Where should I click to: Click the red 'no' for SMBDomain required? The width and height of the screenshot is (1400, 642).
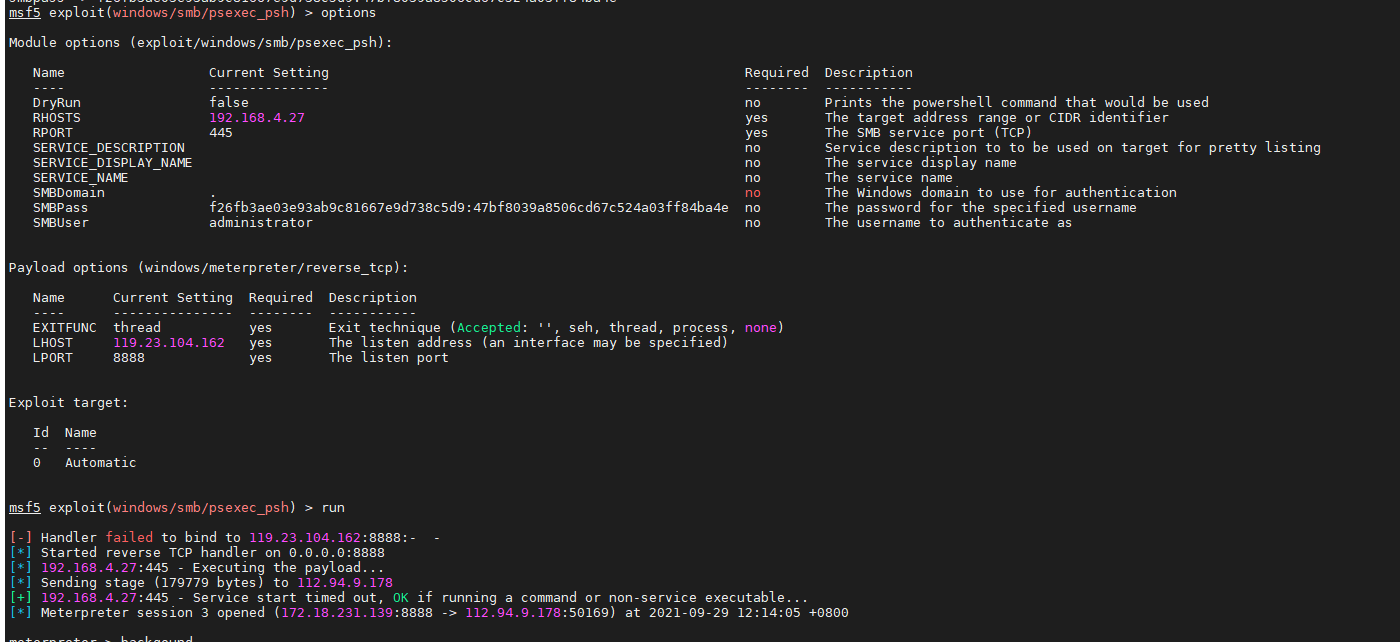pos(753,192)
